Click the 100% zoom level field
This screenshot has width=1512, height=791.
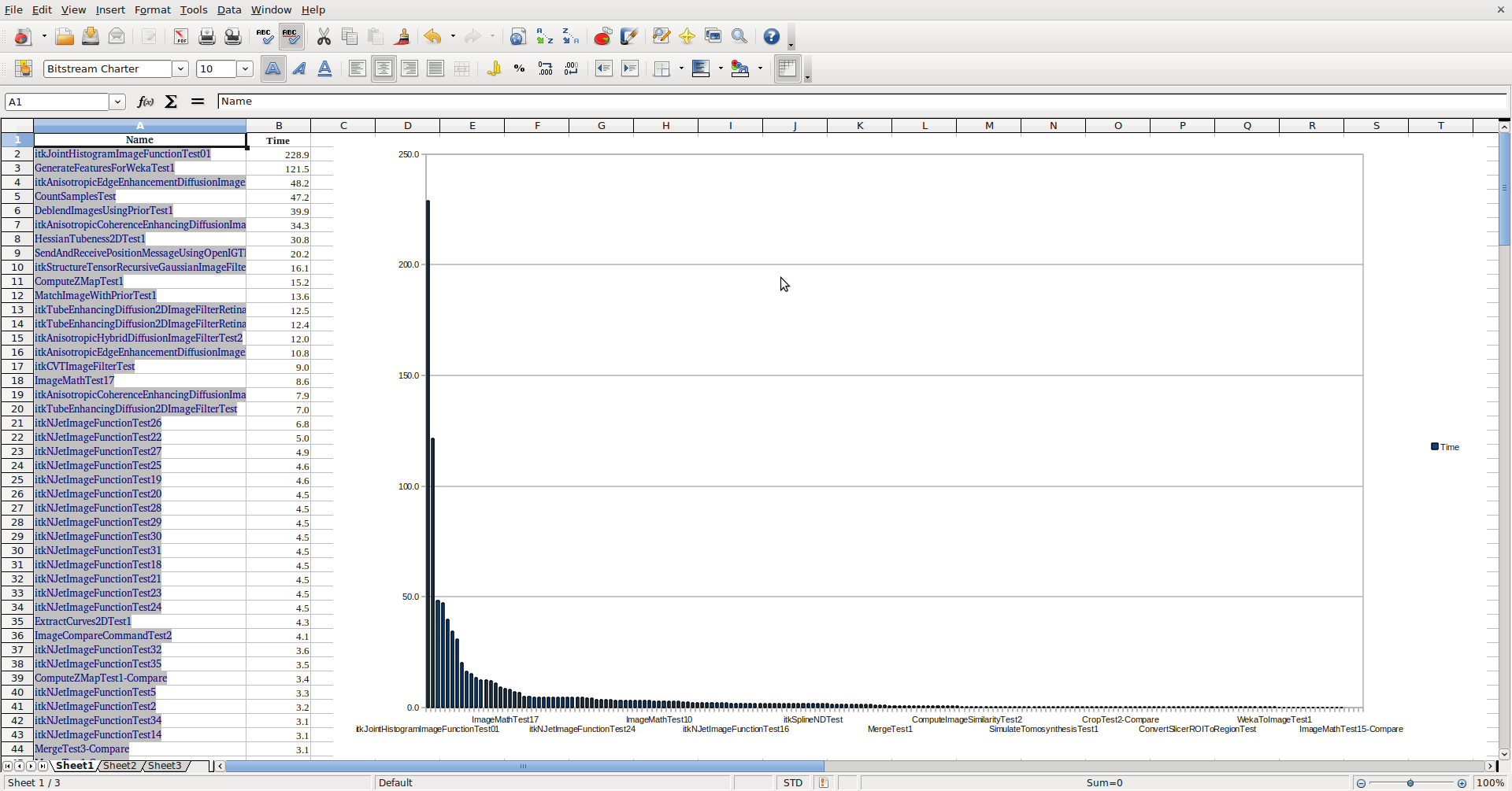click(1490, 783)
